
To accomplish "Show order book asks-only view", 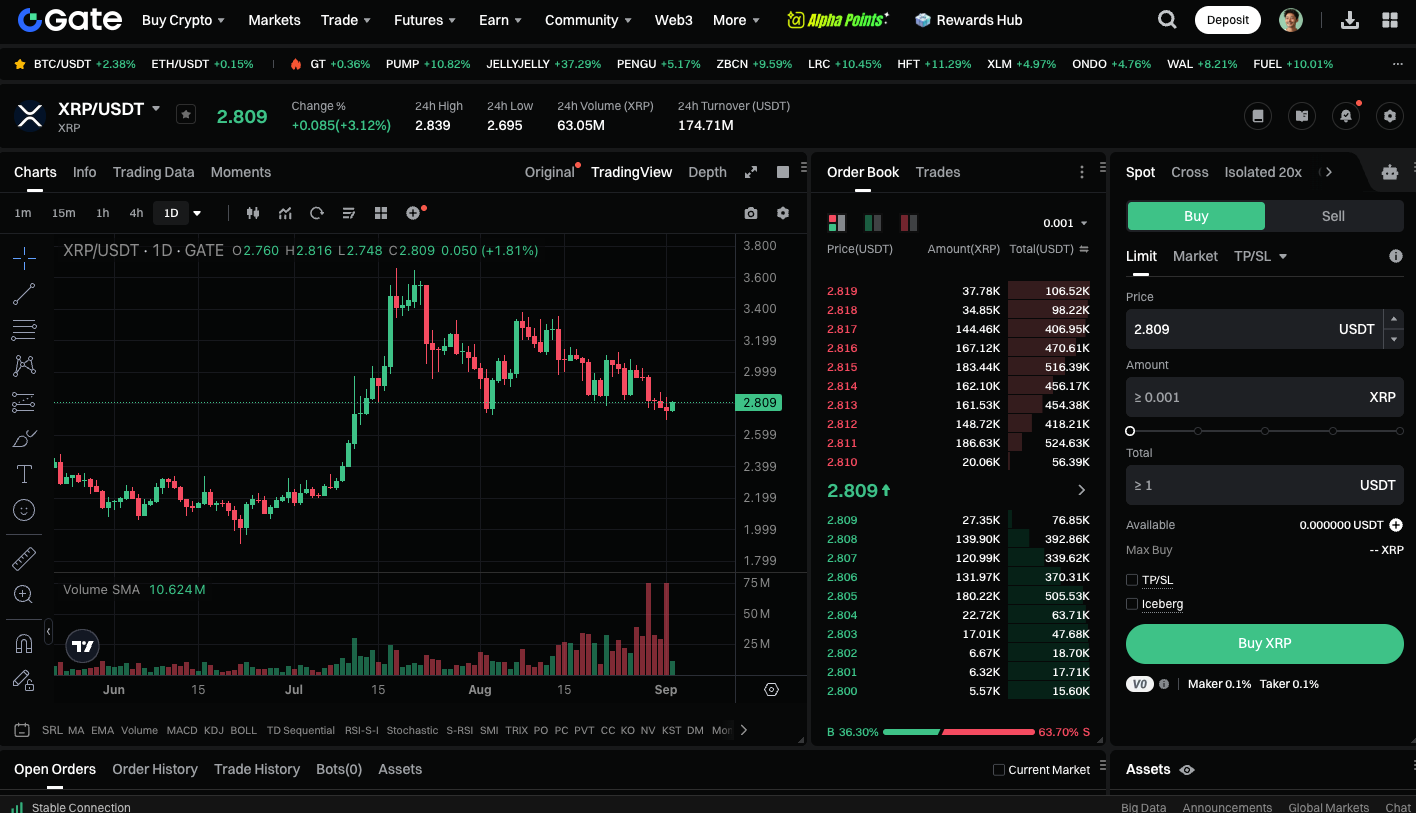I will [x=909, y=223].
